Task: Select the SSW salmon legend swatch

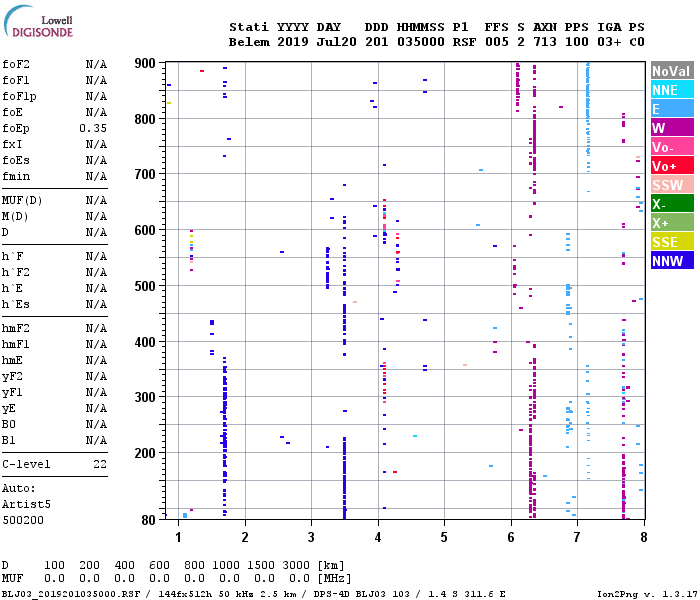Action: click(x=672, y=184)
